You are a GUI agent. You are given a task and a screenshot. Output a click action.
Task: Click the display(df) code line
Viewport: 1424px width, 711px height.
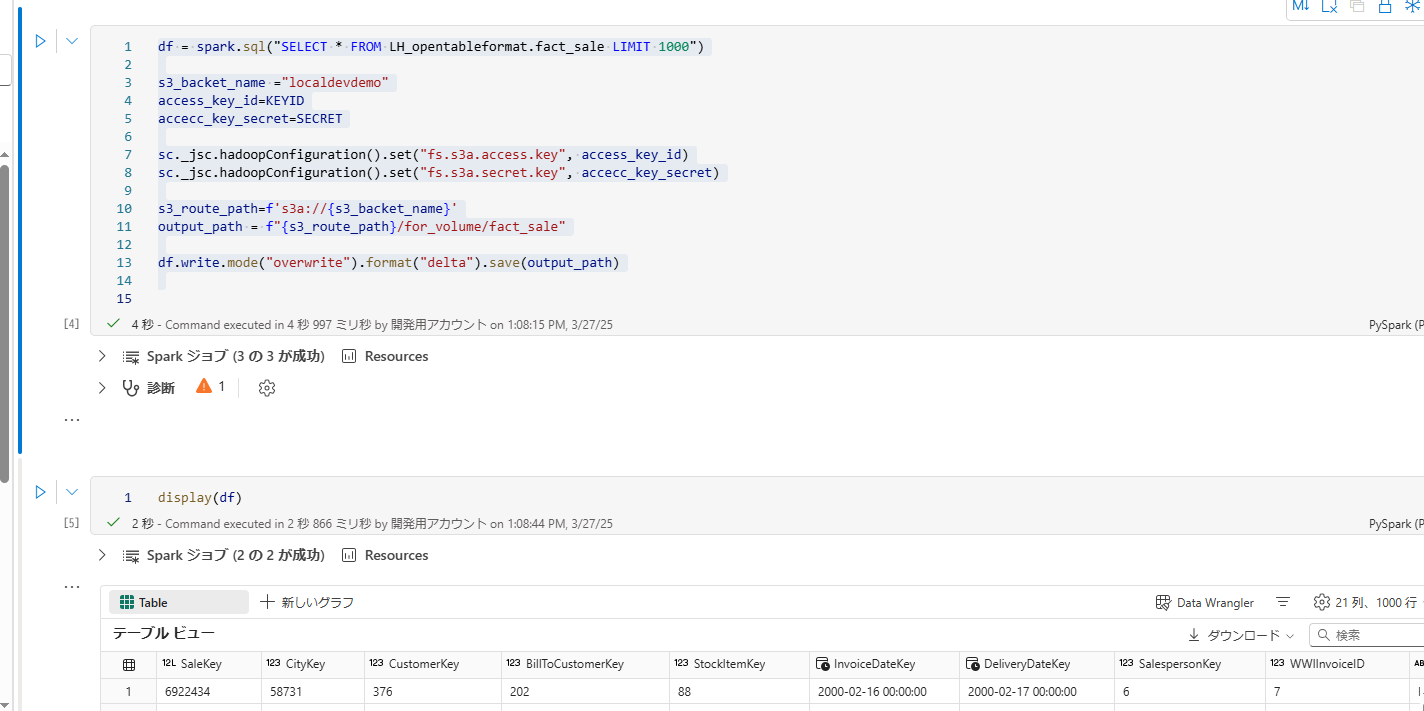pyautogui.click(x=200, y=497)
